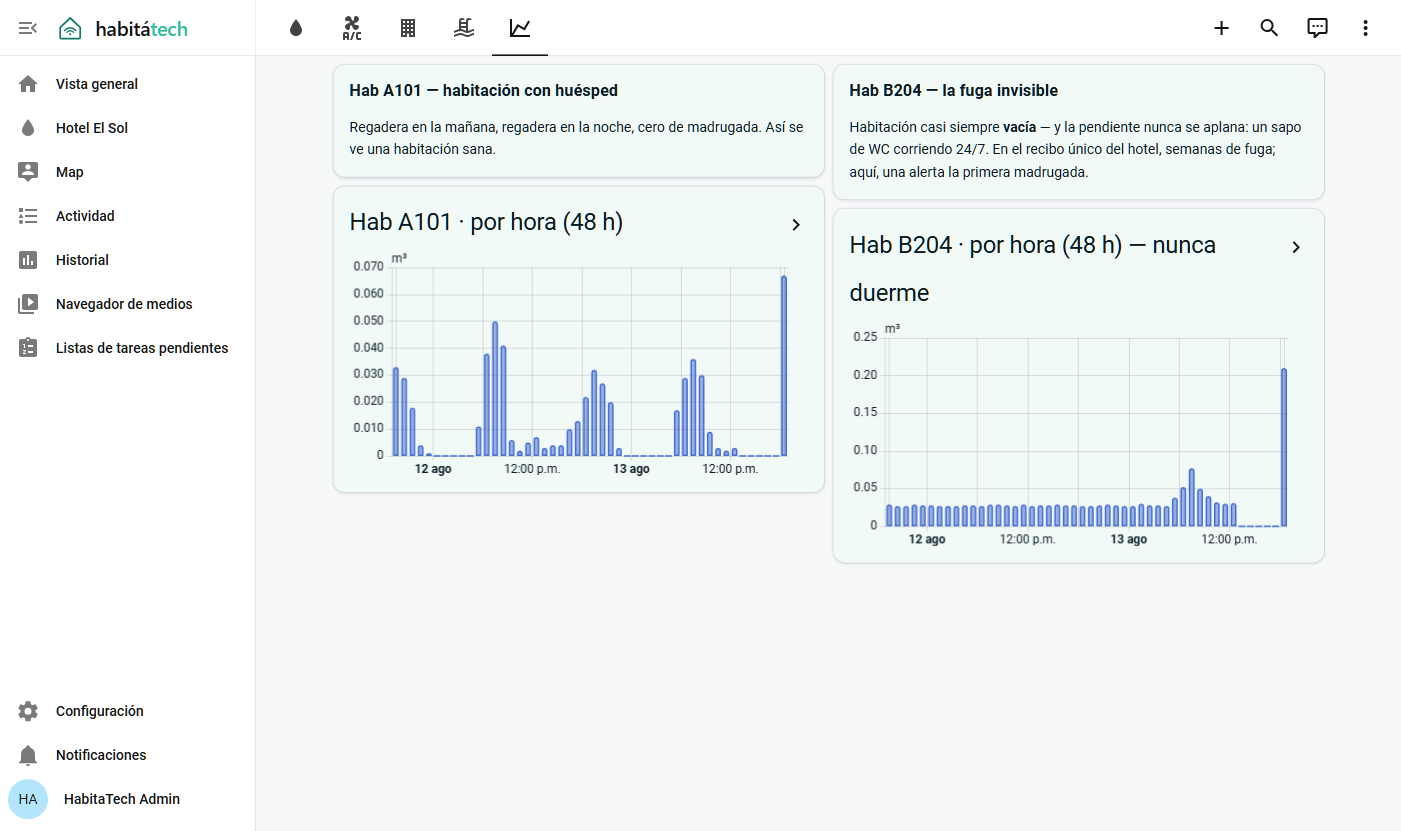Click the Notificaciones bell icon
Screen dimensions: 1401x831
point(28,755)
